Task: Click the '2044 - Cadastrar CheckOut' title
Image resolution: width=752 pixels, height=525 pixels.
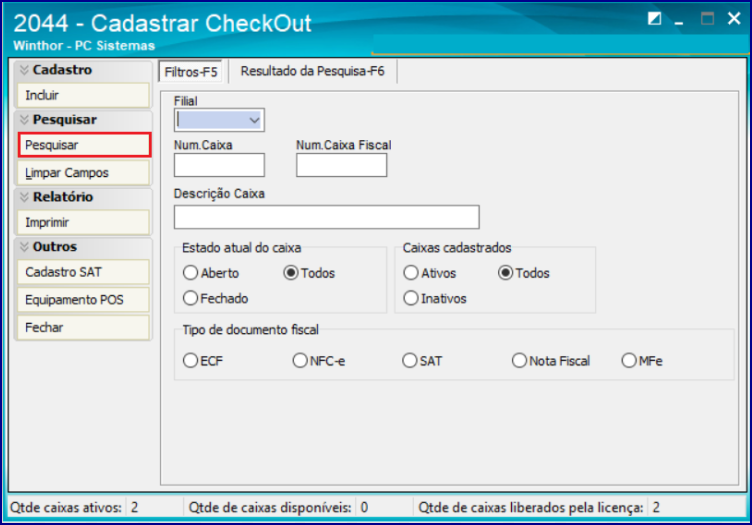Action: pos(163,23)
